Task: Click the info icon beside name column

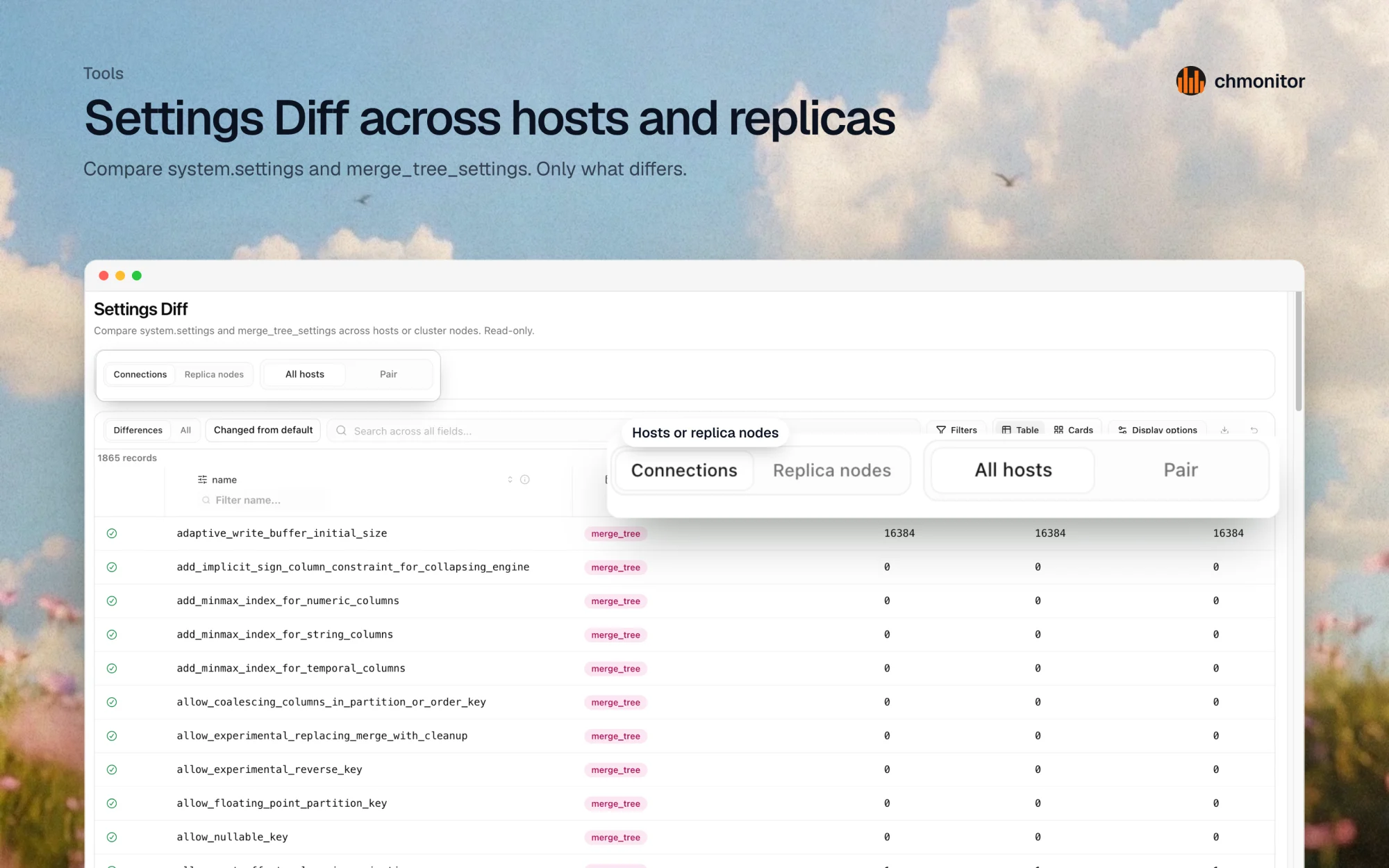Action: point(525,480)
